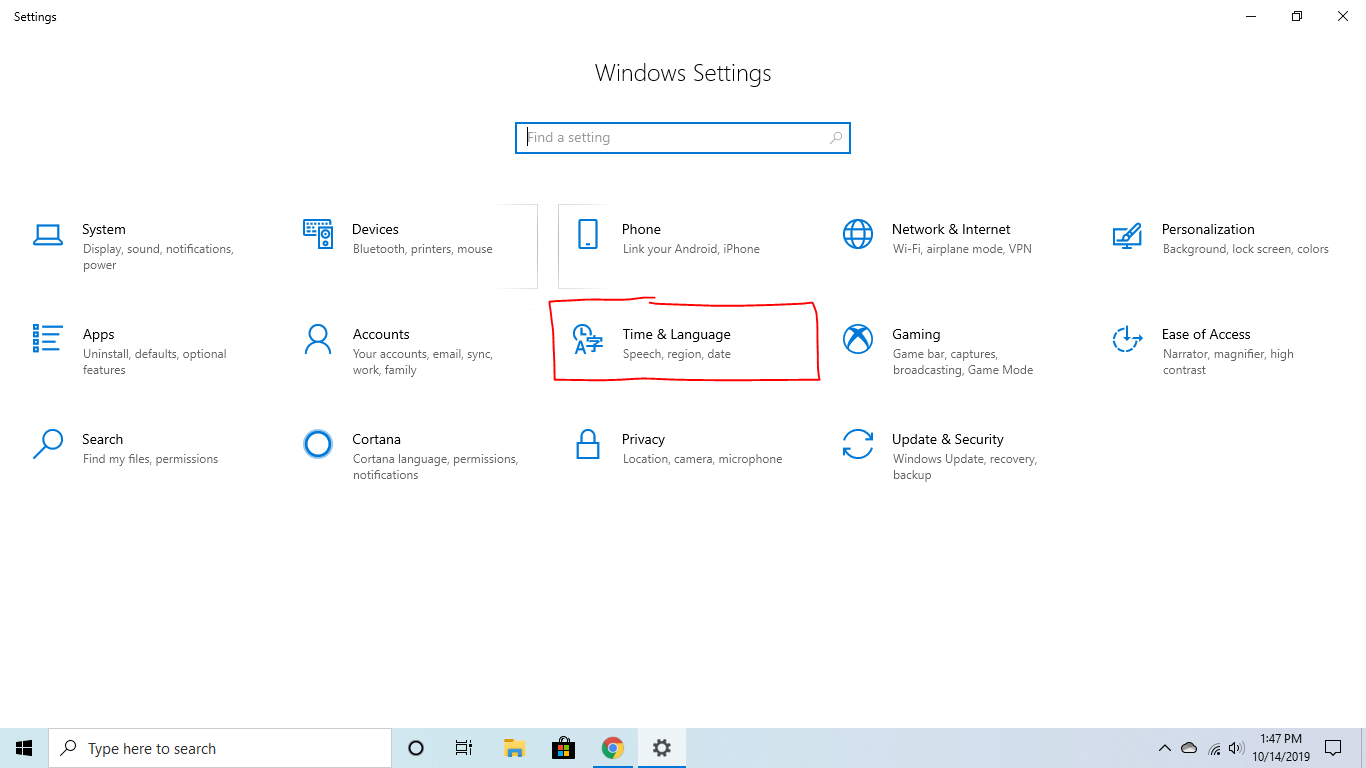
Task: Focus the Find a setting box
Action: coord(683,138)
